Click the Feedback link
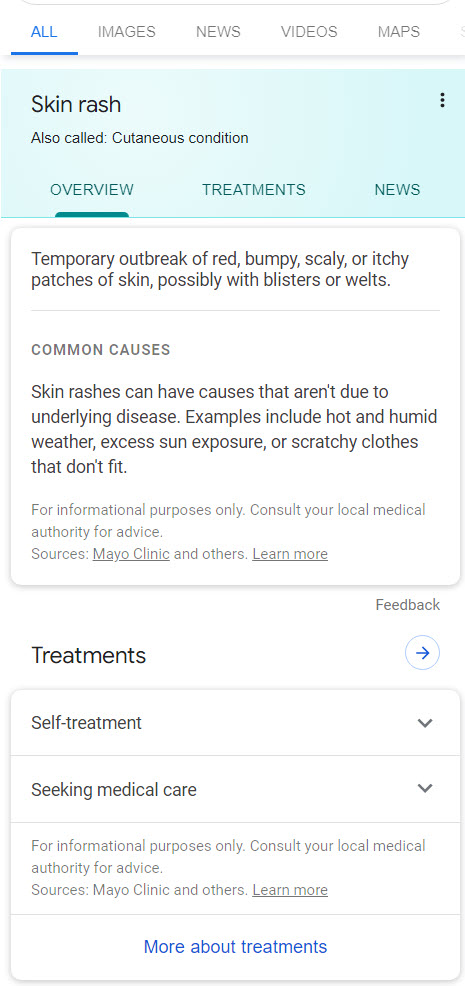 pos(408,605)
